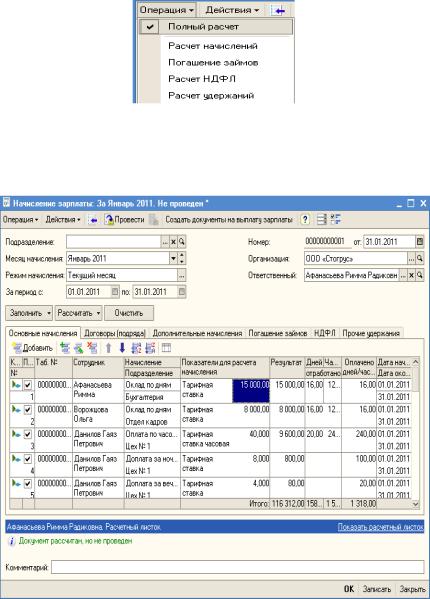Image resolution: width=430 pixels, height=599 pixels.
Task: Sort descending with the second sort icon
Action: 150,348
